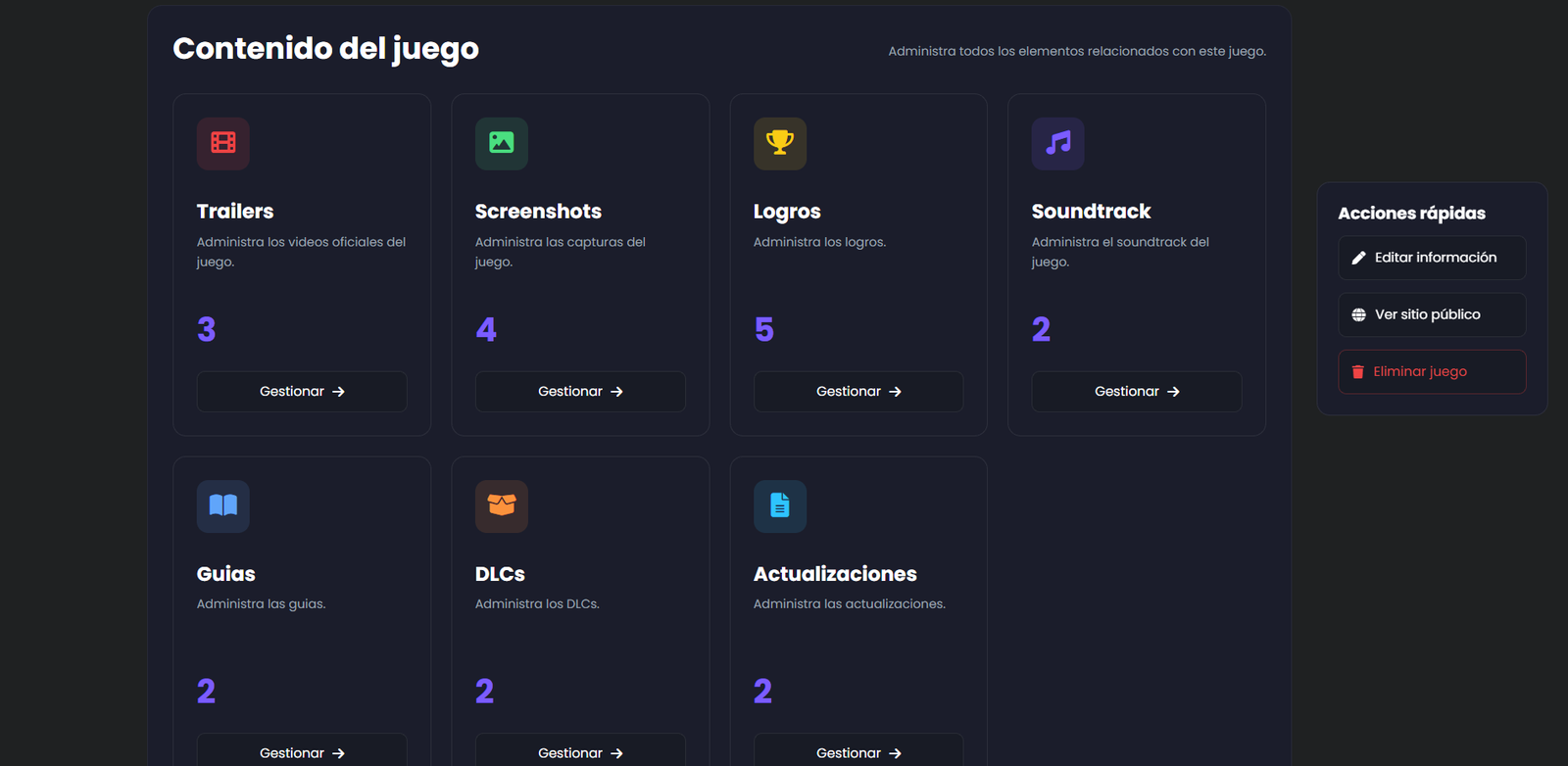Image resolution: width=1568 pixels, height=766 pixels.
Task: Open Gestionar for Screenshots
Action: click(x=580, y=392)
